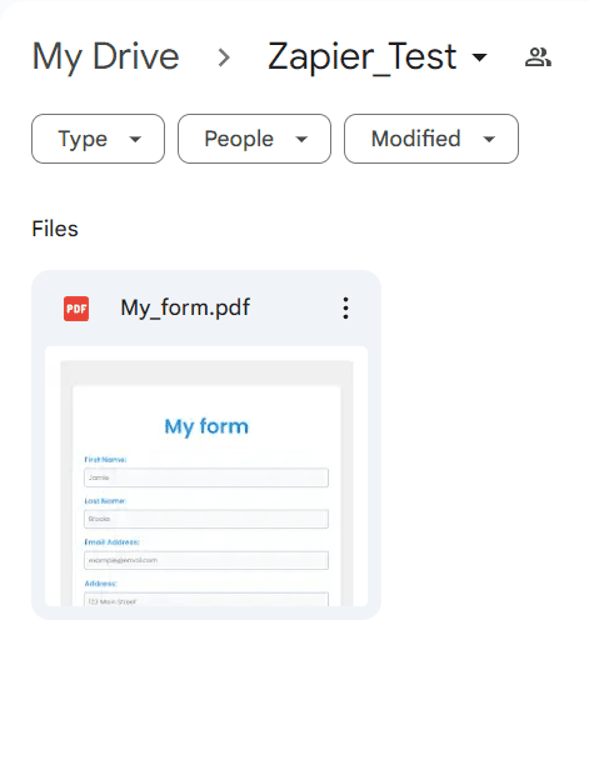The image size is (590, 760).
Task: Click the red PDF file icon
Action: 76,309
